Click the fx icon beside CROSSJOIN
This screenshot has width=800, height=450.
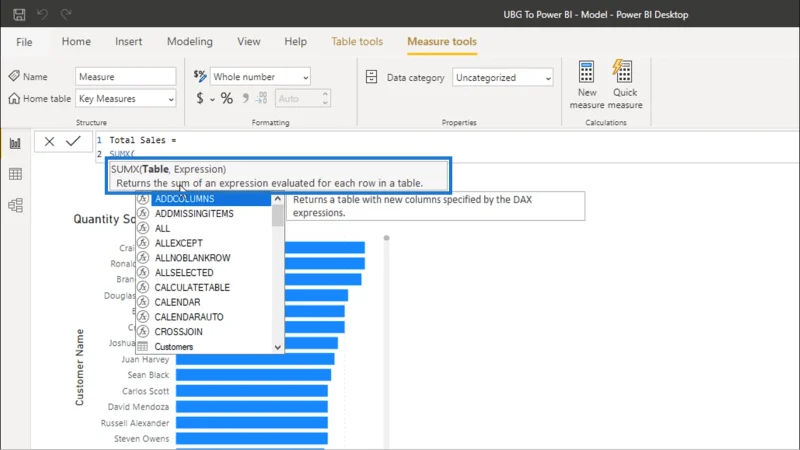[143, 332]
